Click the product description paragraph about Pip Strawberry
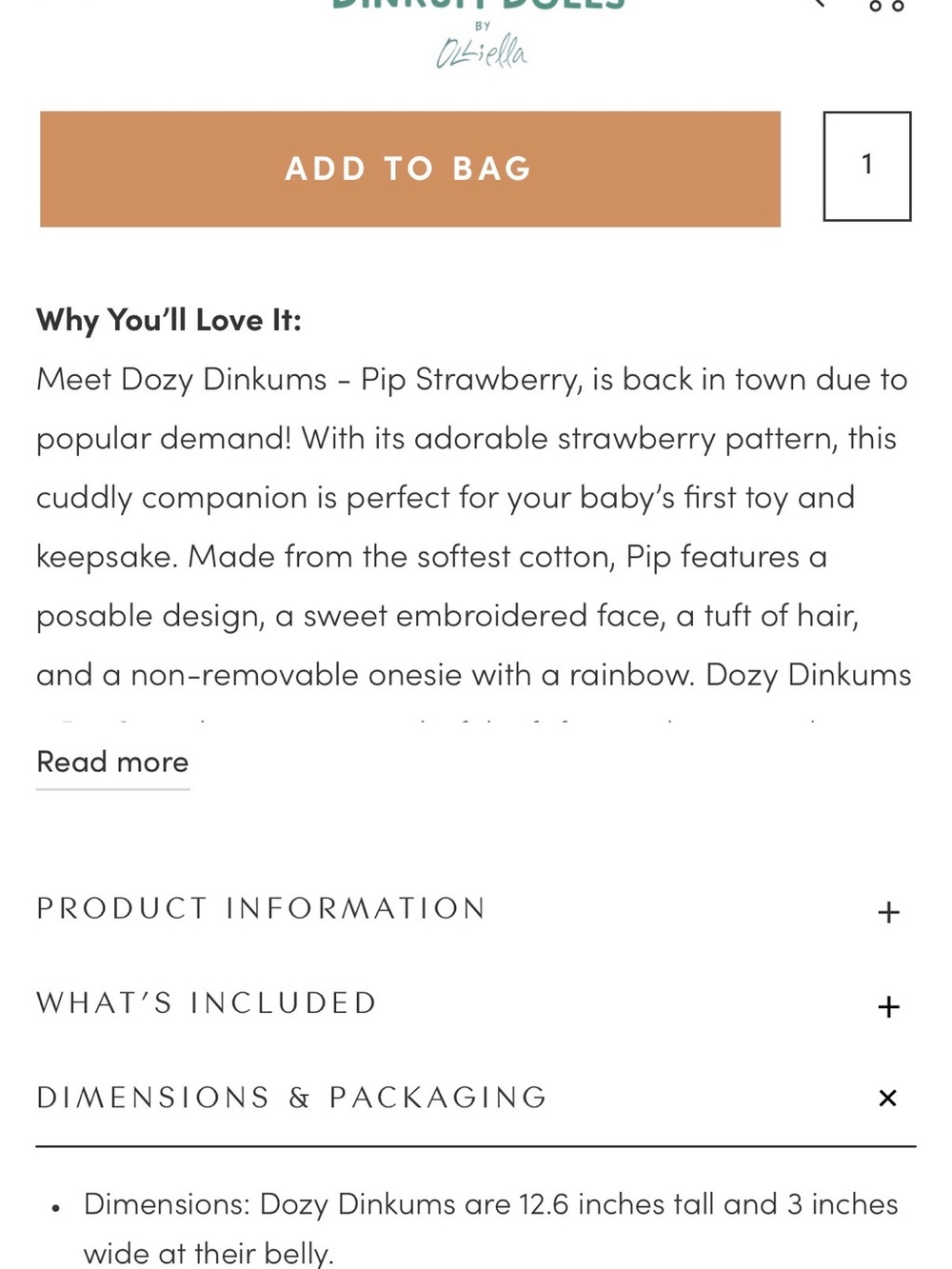Viewport: 952px width, 1269px height. coord(474,526)
